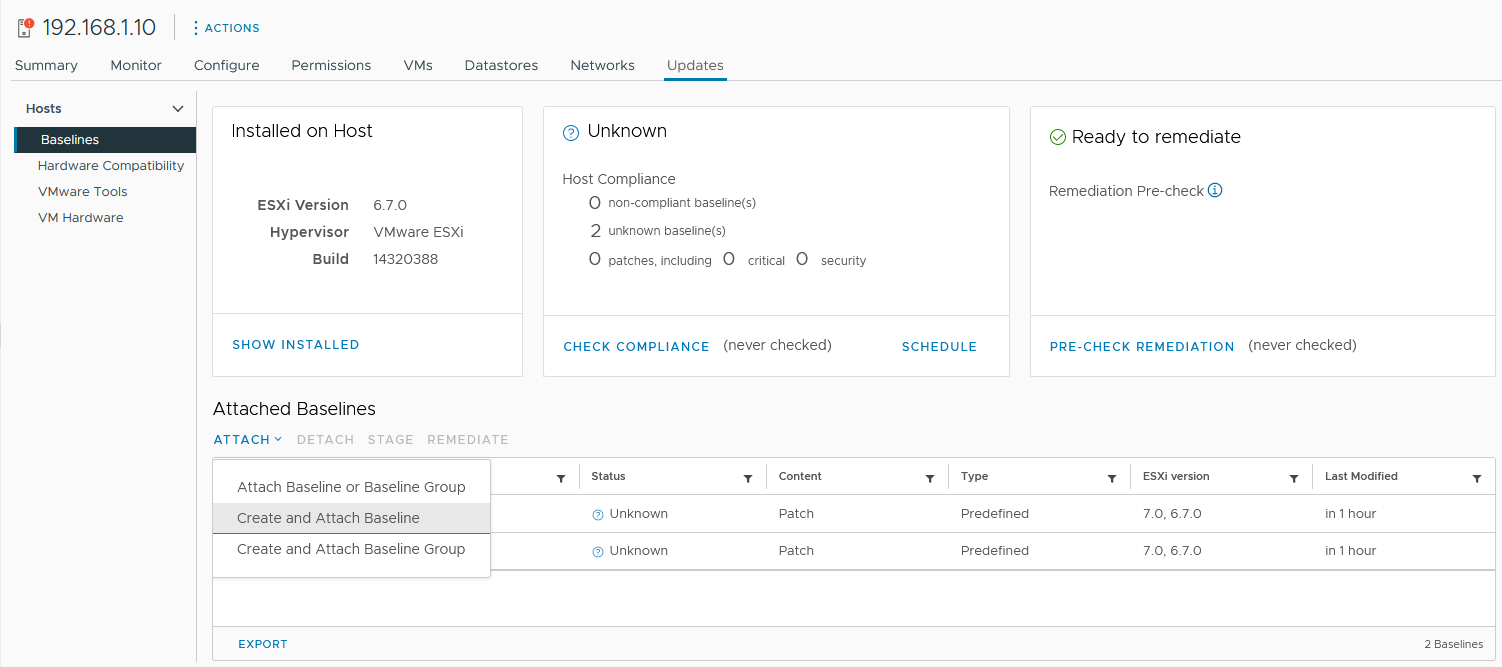Click the Remediation Pre-check info icon
1502x667 pixels.
pyautogui.click(x=1215, y=190)
